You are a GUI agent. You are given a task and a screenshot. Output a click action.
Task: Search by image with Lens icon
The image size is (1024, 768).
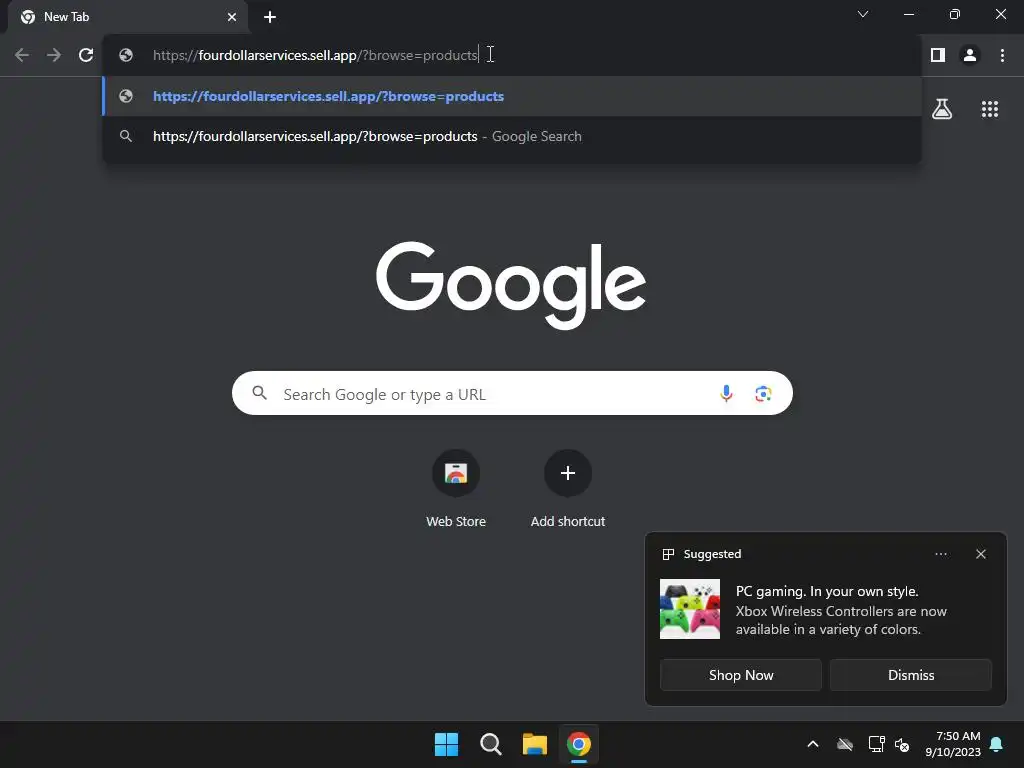pos(763,393)
